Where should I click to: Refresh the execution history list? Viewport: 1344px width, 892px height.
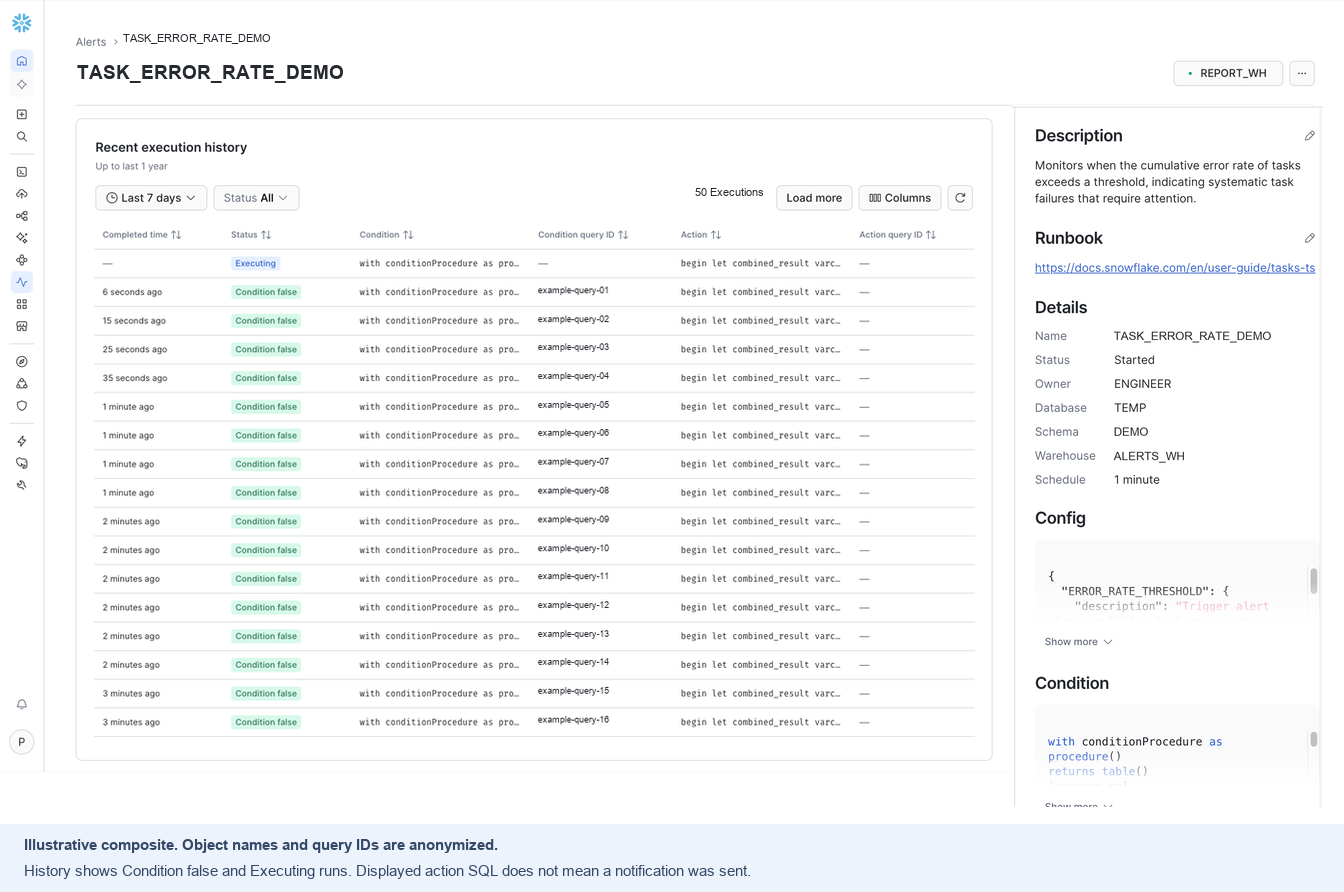pos(960,198)
